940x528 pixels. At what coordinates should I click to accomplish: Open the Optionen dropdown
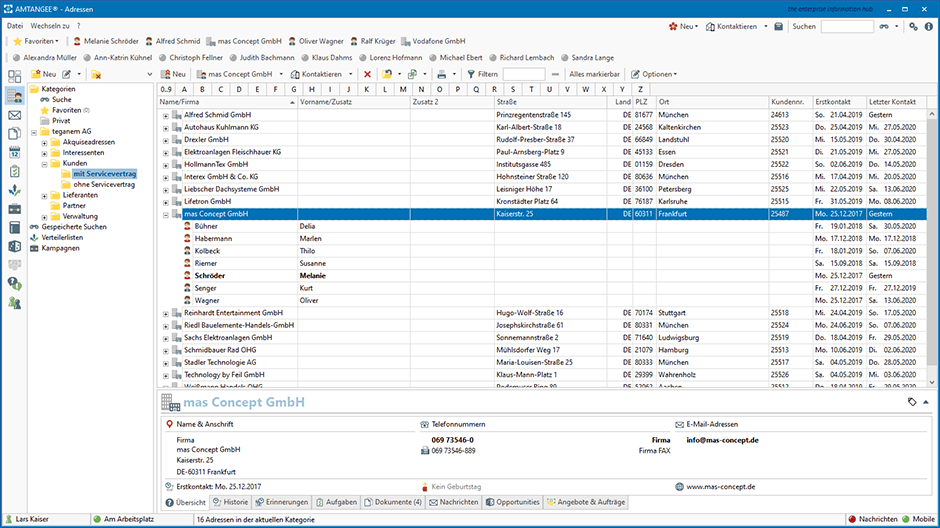(x=654, y=74)
